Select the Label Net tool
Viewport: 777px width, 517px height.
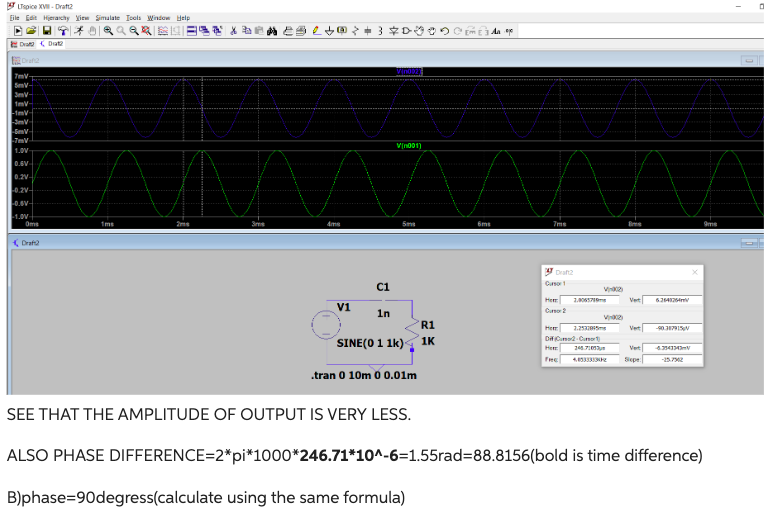[342, 31]
